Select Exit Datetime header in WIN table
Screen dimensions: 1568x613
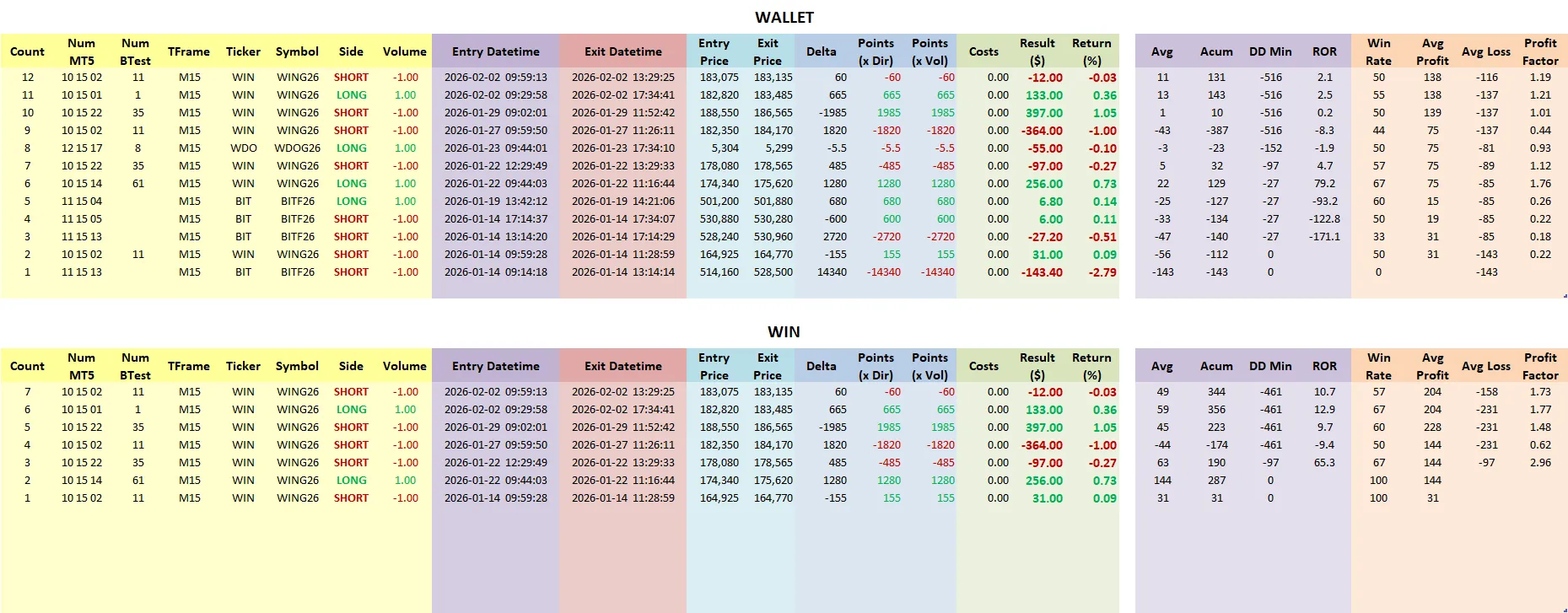click(x=622, y=366)
